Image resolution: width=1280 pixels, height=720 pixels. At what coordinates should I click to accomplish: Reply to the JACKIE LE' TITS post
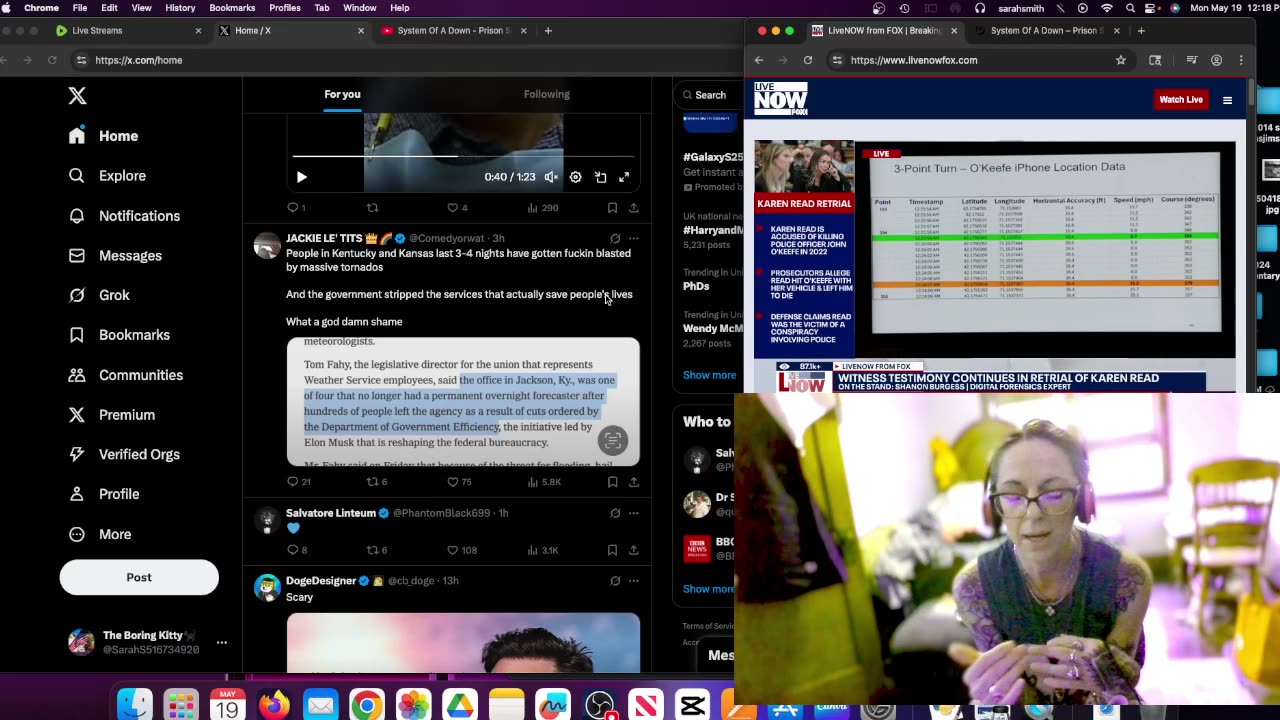pyautogui.click(x=299, y=482)
